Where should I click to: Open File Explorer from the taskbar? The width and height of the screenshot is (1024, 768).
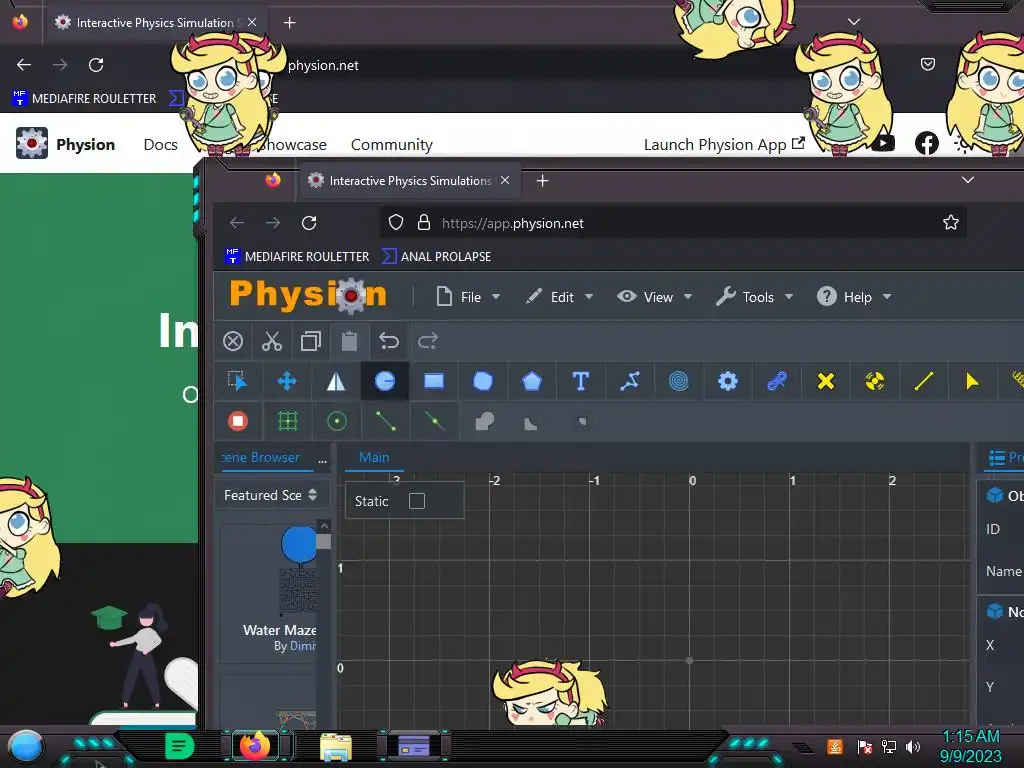[336, 747]
